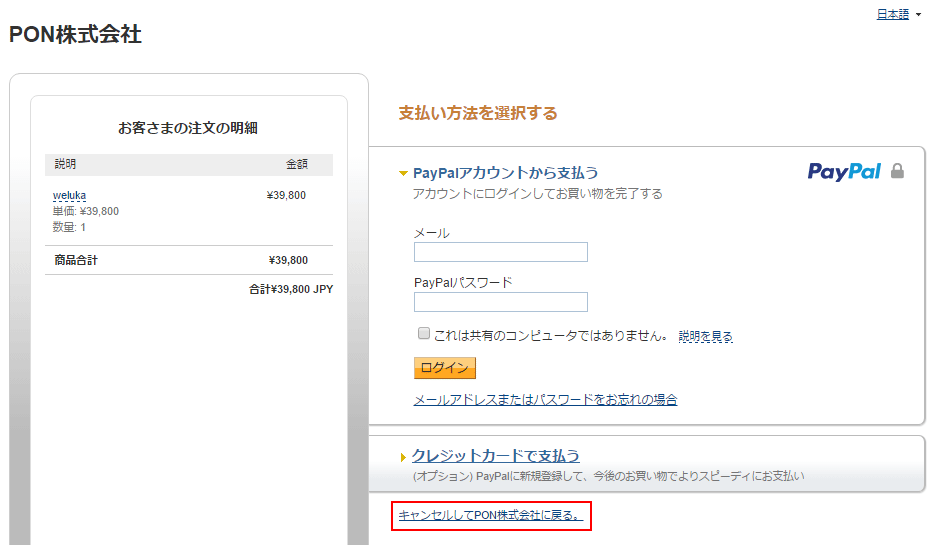Click the お客さまの注文の明細 heading

tap(187, 128)
